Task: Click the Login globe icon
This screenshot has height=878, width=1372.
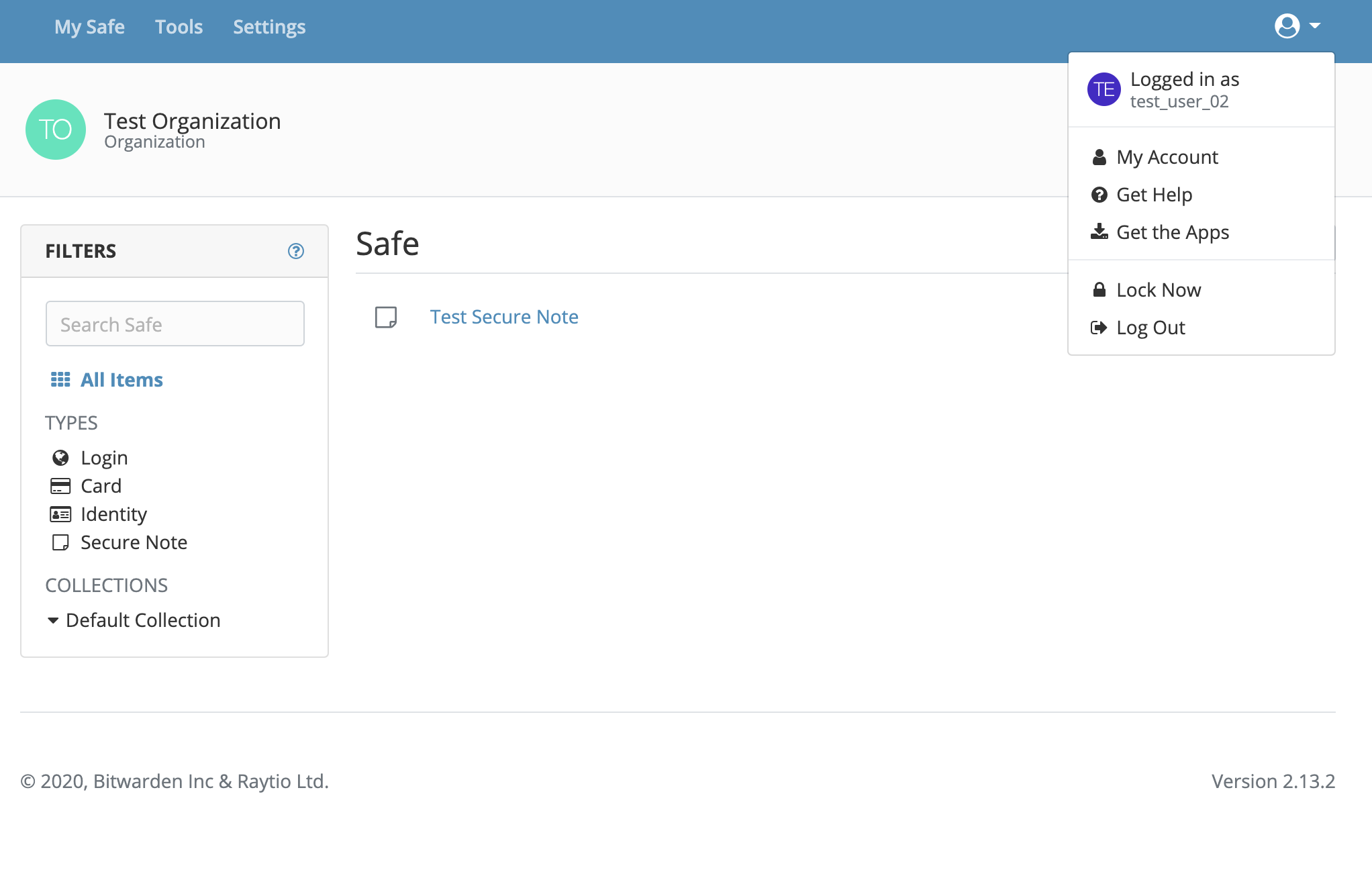Action: click(60, 458)
